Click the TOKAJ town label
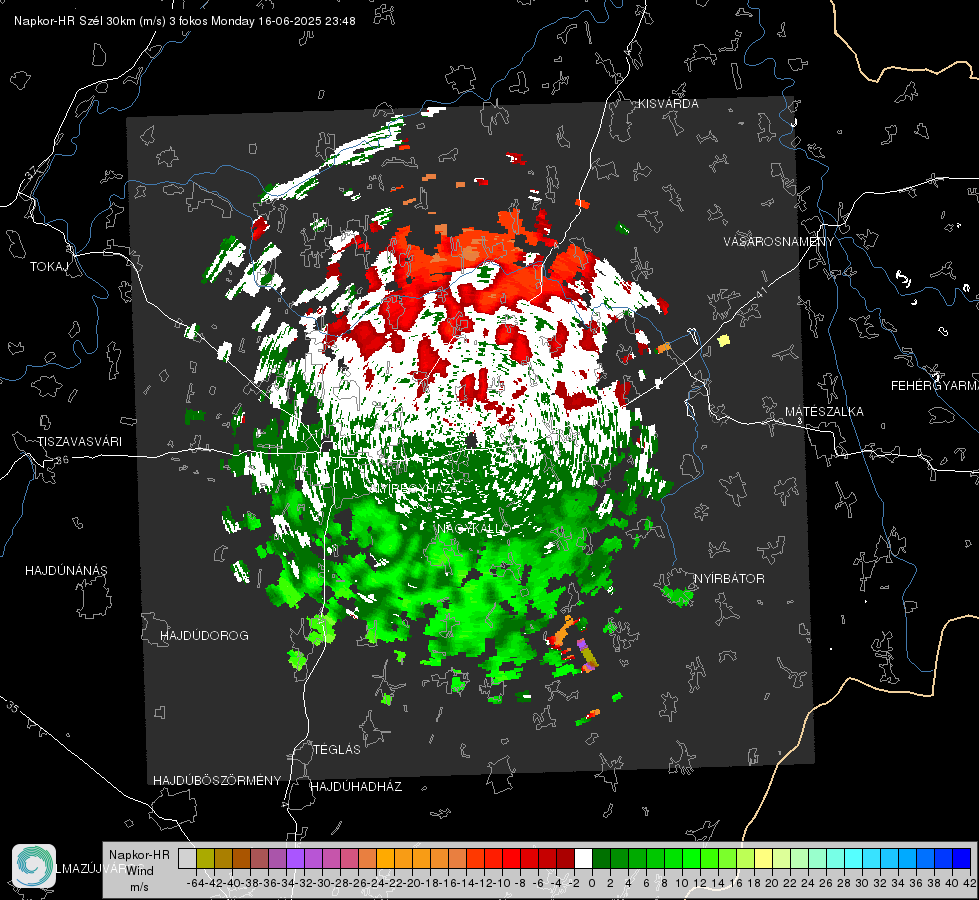Image resolution: width=979 pixels, height=900 pixels. 48,267
